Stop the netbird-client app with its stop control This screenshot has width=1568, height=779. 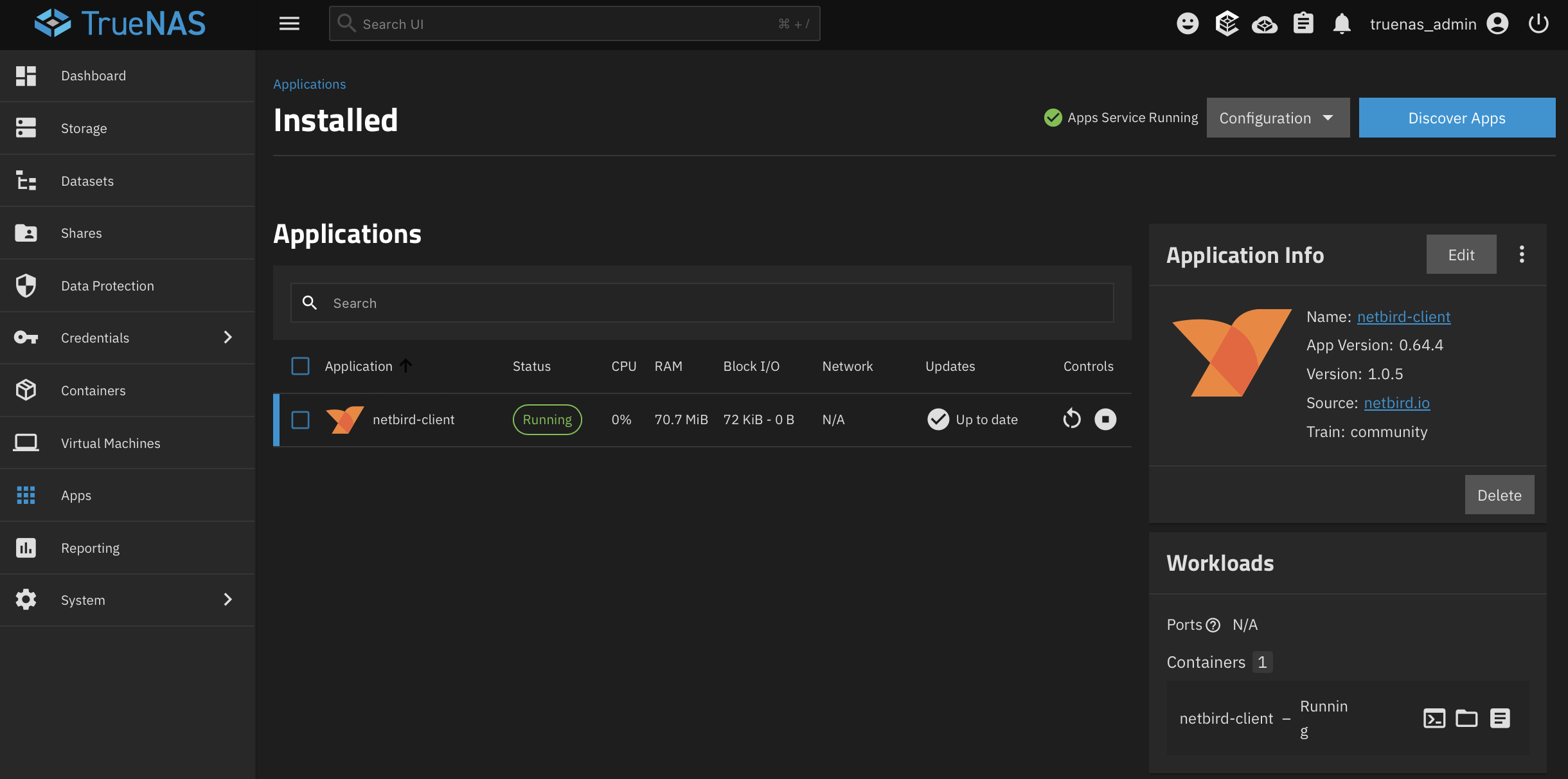click(1105, 419)
